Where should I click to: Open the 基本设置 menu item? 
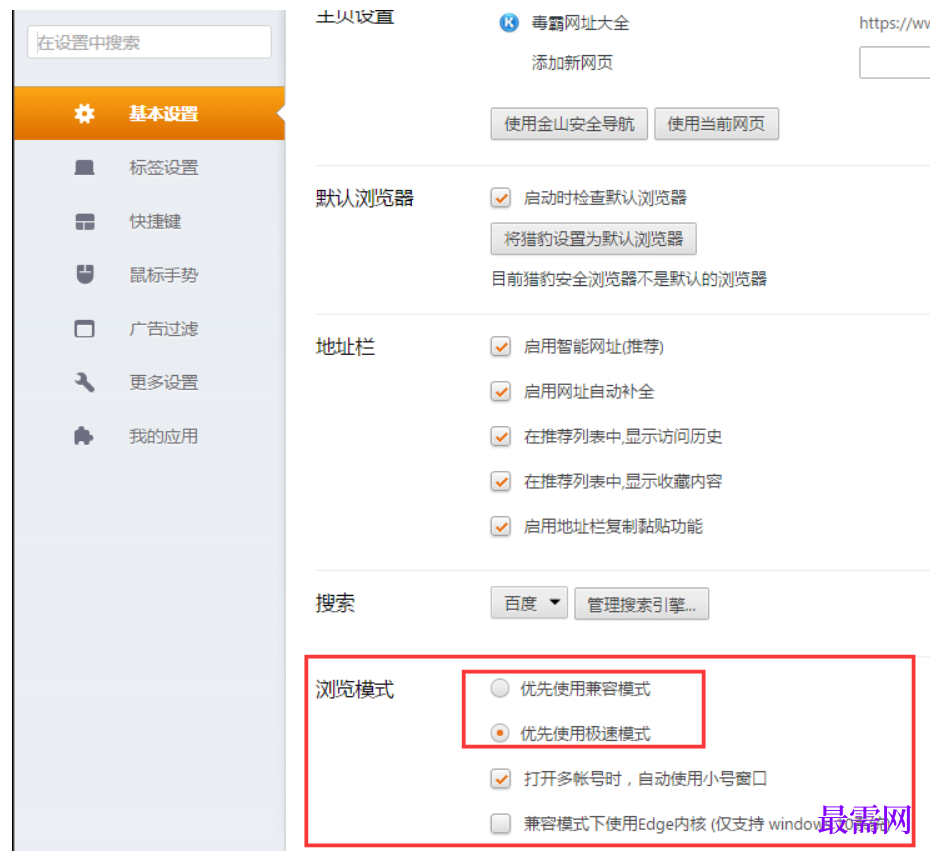click(149, 113)
